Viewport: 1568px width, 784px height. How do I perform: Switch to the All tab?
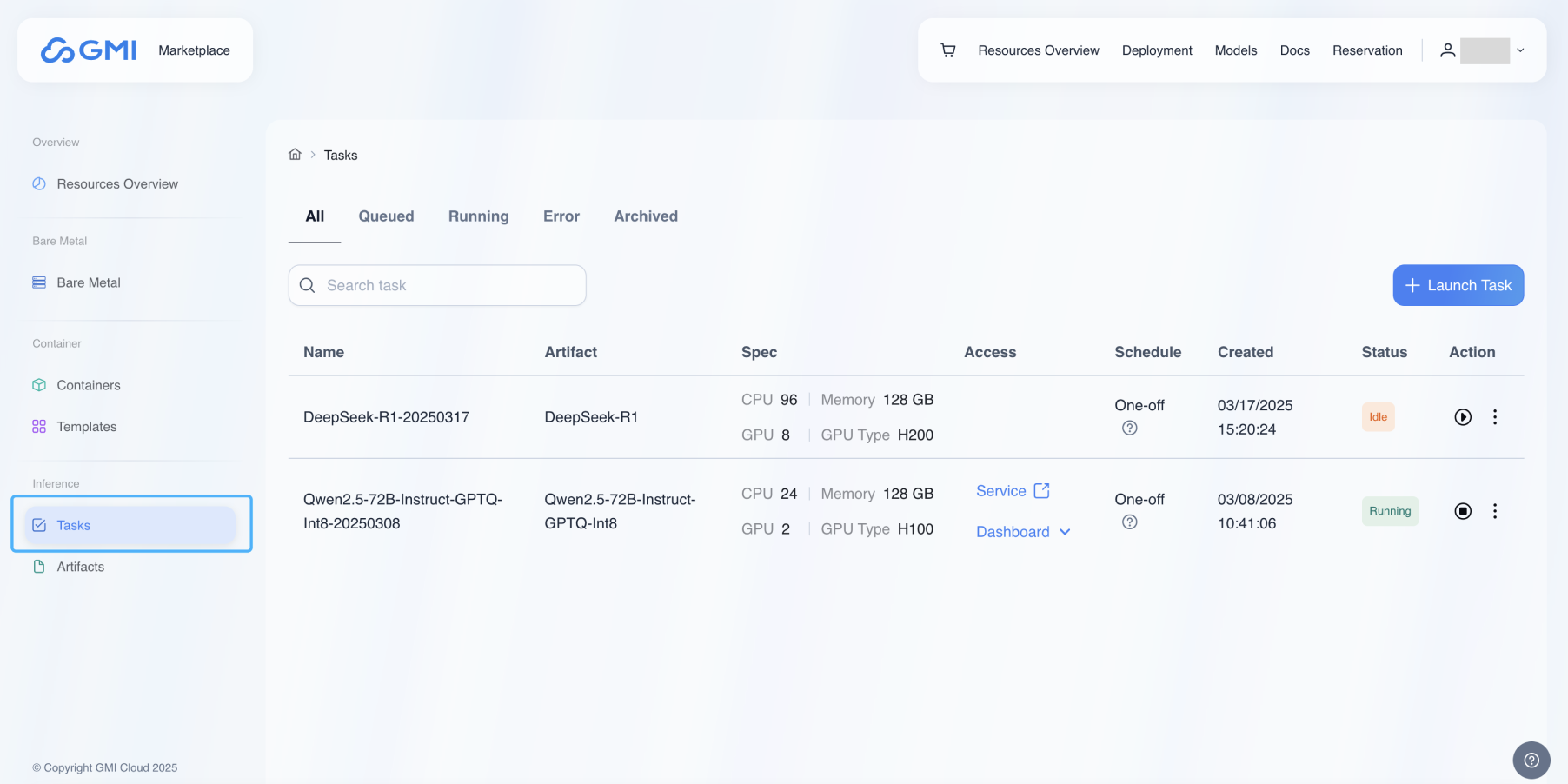315,216
